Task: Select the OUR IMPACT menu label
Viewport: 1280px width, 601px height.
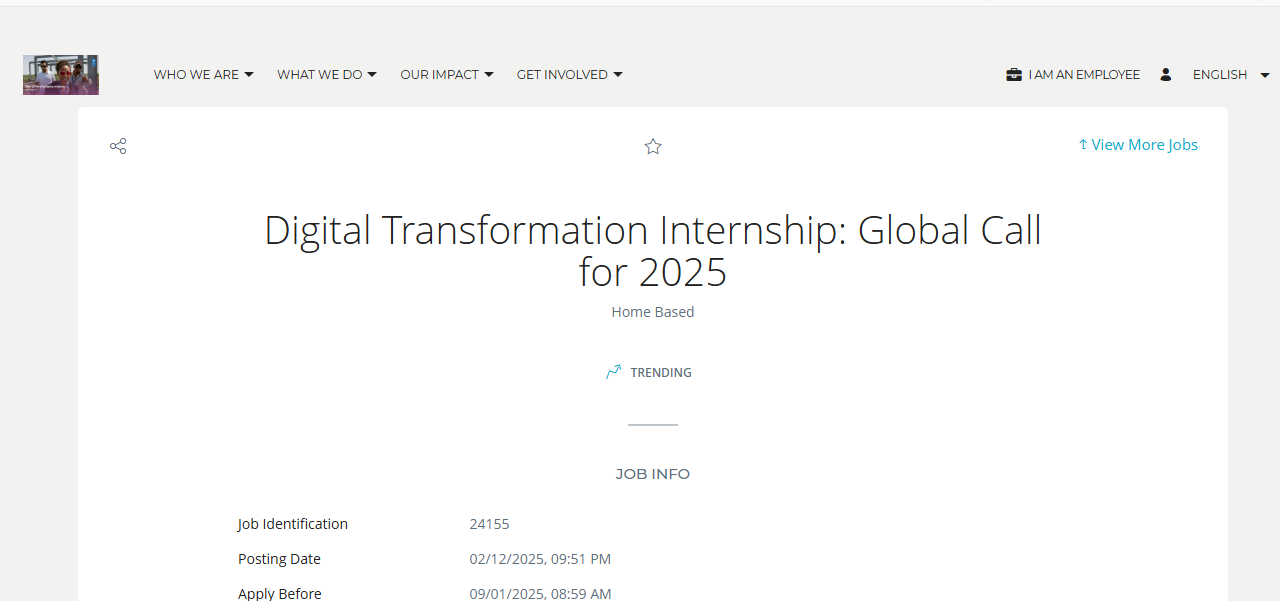Action: tap(440, 75)
